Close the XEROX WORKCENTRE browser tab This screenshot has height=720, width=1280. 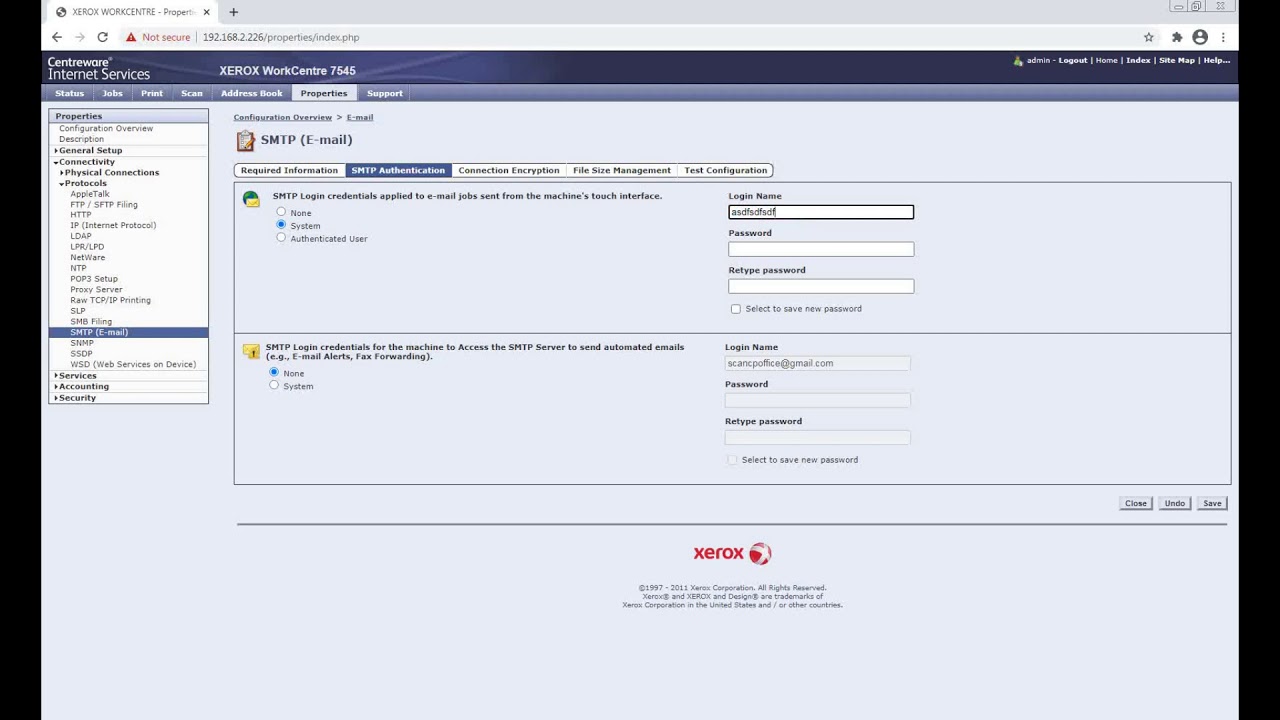(206, 12)
